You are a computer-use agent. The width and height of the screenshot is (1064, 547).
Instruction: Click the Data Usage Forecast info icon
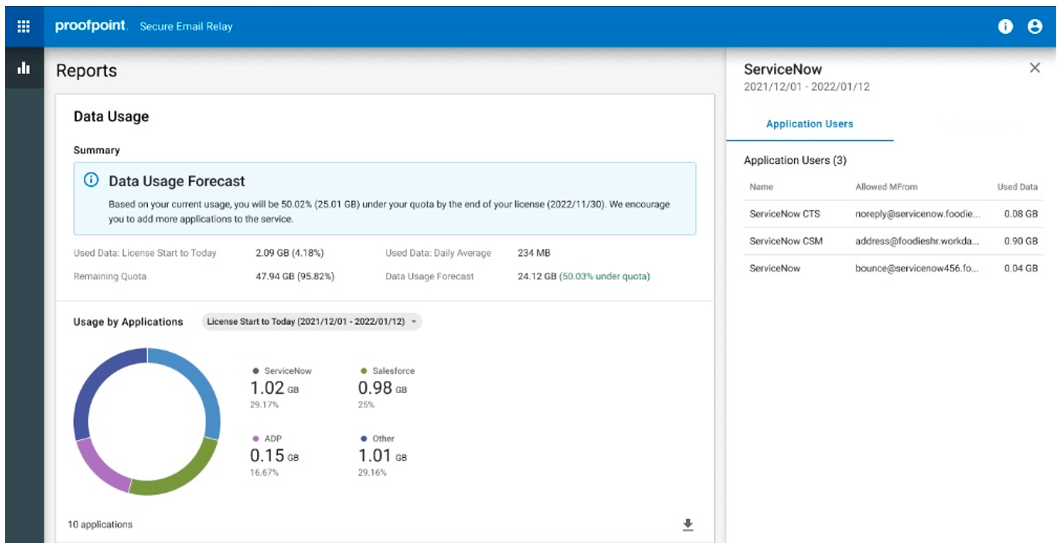[x=90, y=181]
